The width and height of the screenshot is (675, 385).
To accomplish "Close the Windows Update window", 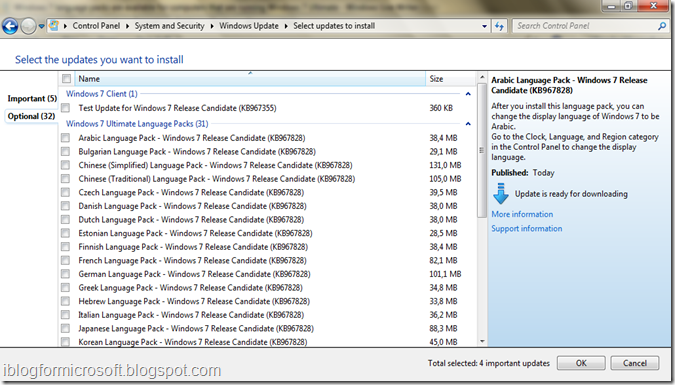I will coord(653,6).
